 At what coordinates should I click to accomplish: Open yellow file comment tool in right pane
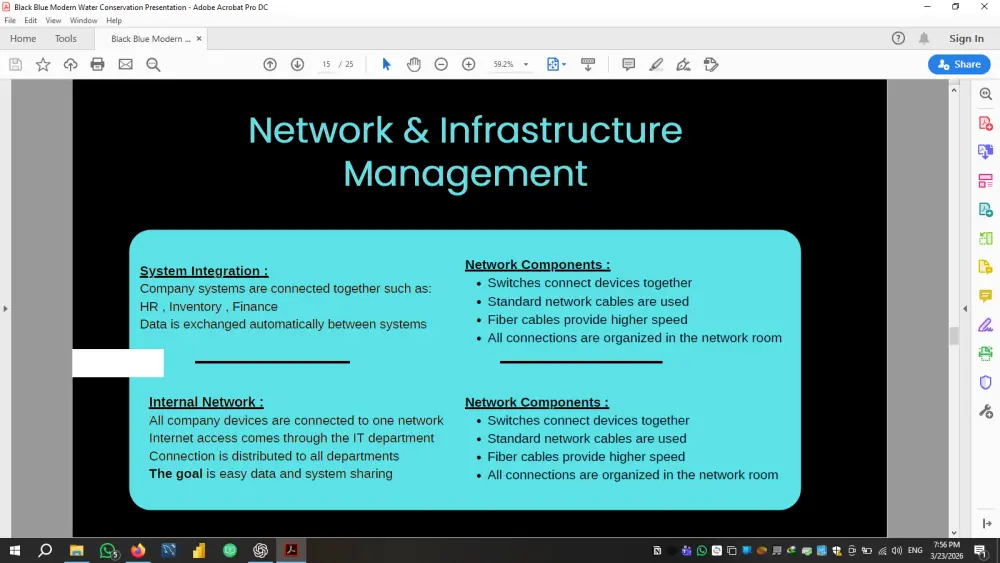[985, 267]
